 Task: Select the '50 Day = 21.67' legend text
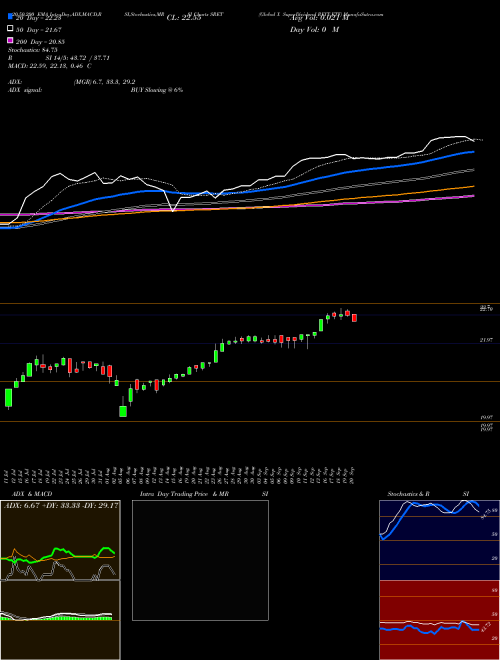[39, 29]
